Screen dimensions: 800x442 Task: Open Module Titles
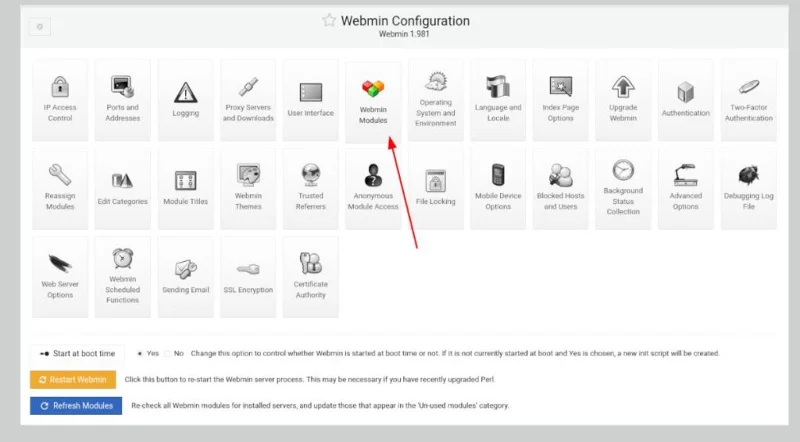point(186,189)
